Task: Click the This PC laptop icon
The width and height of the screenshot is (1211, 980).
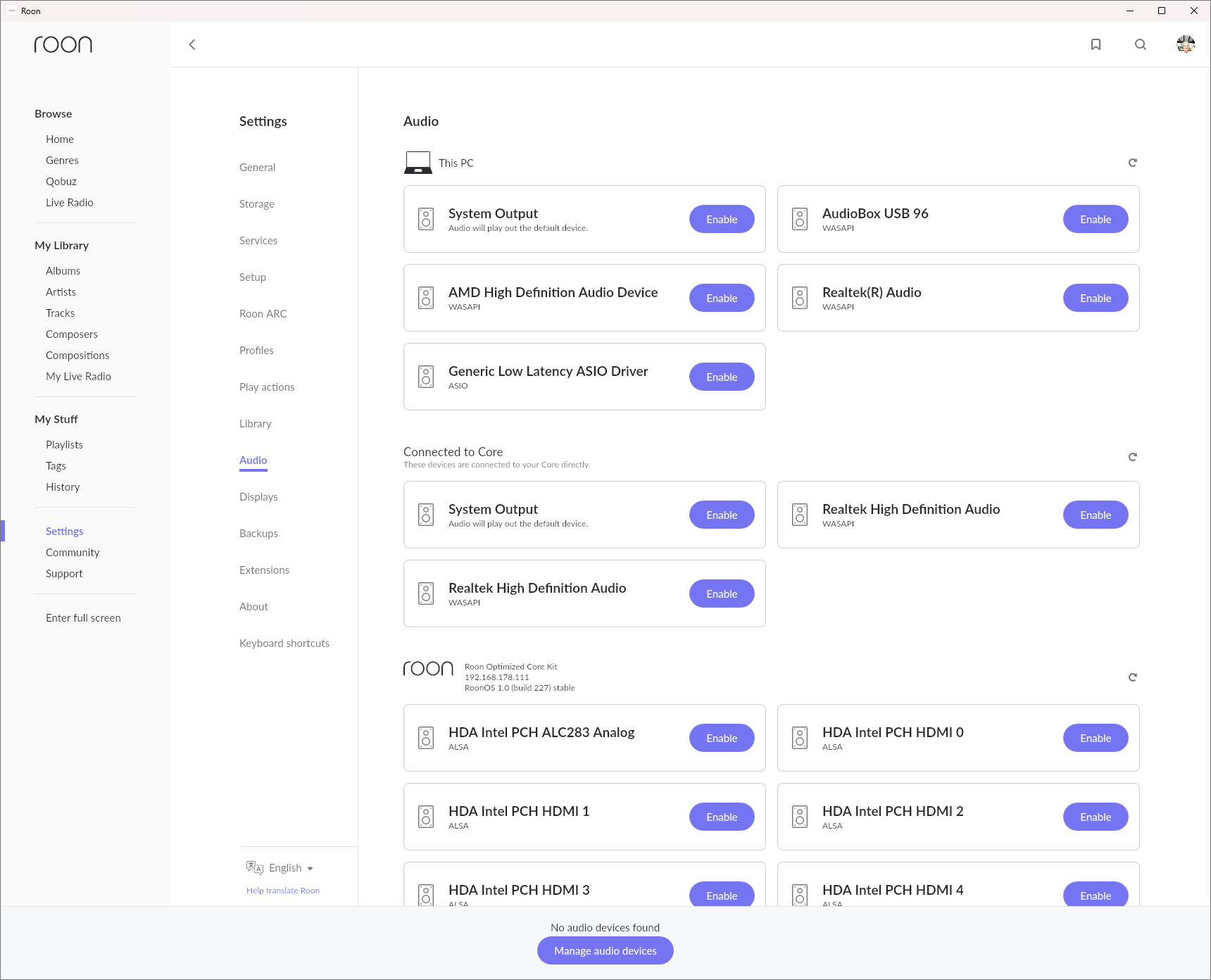Action: (x=418, y=163)
